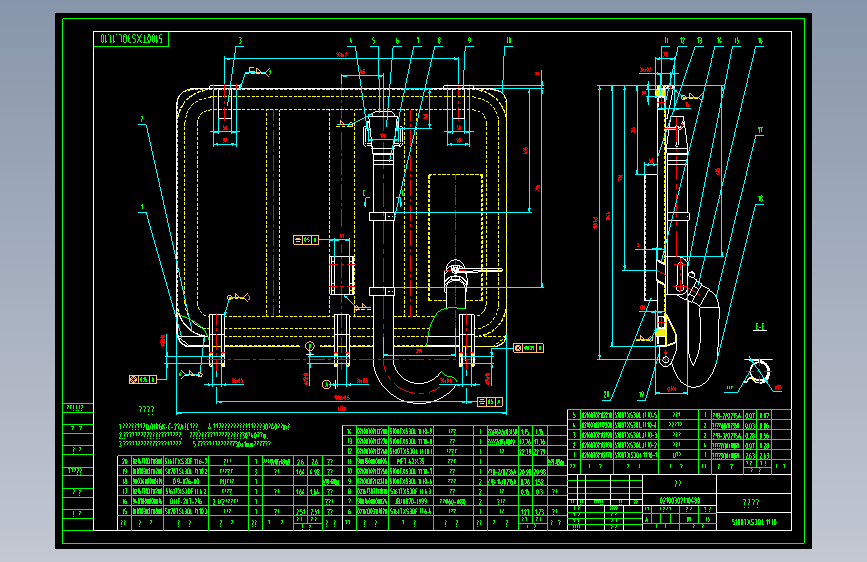
Task: Select part balloon number 13 in side view
Action: pos(699,40)
